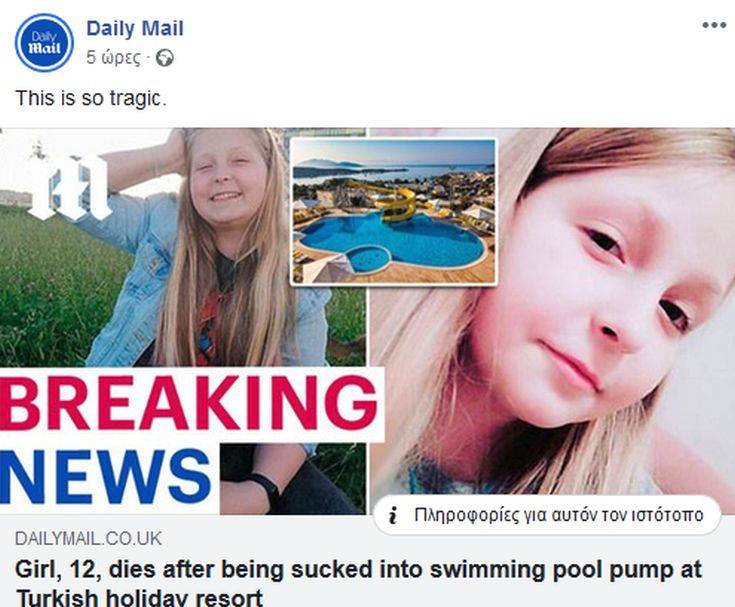Viewport: 735px width, 607px height.
Task: Open 'Πληροφορίες για αυτόν τον ιστότοπο' button
Action: tap(548, 515)
